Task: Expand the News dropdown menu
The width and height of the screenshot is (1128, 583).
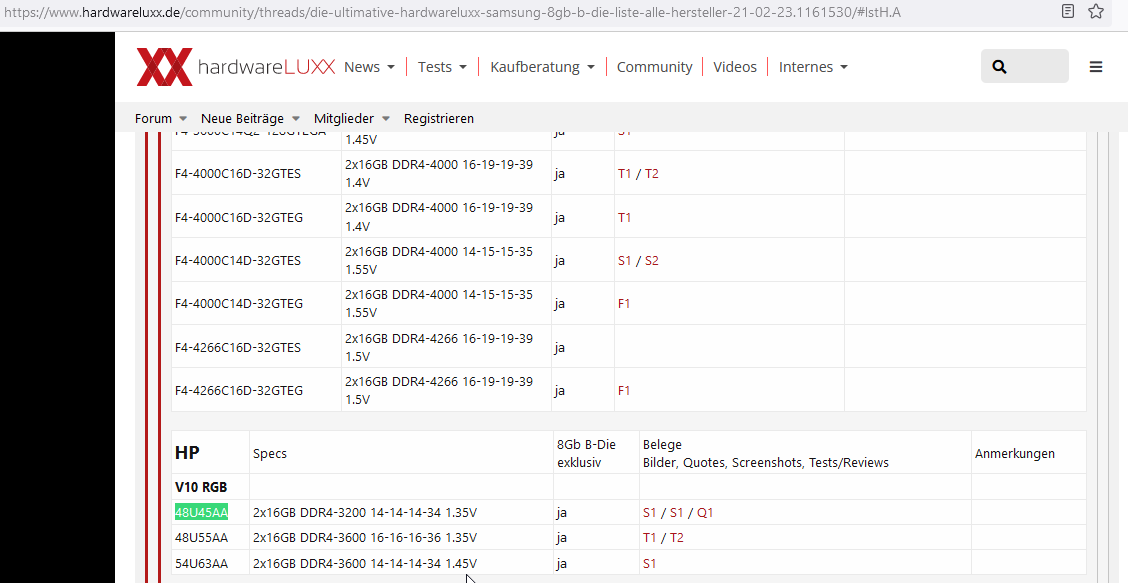Action: [391, 67]
